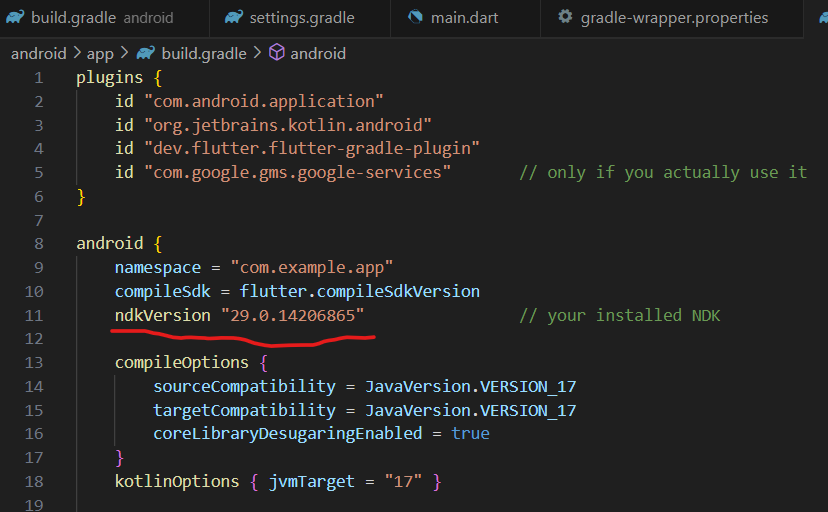The image size is (828, 512).
Task: Click the gear icon on gradle-wrapper.properties tab
Action: [x=565, y=17]
